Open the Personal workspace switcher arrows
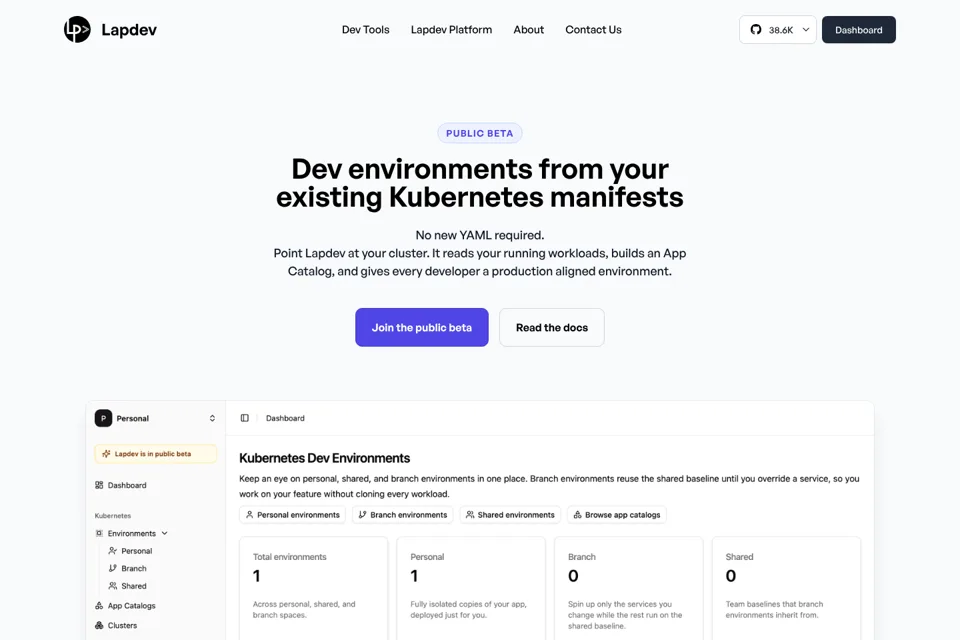 [x=212, y=418]
